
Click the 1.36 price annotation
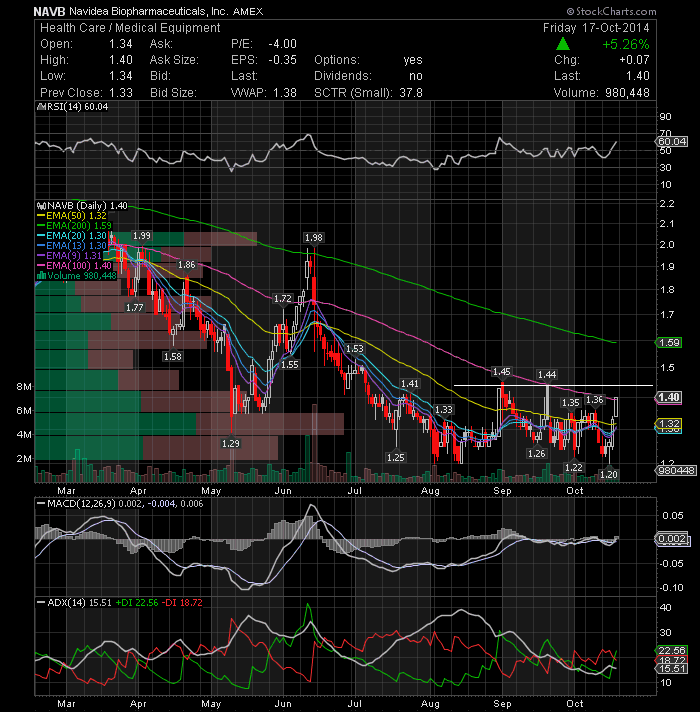pos(595,400)
